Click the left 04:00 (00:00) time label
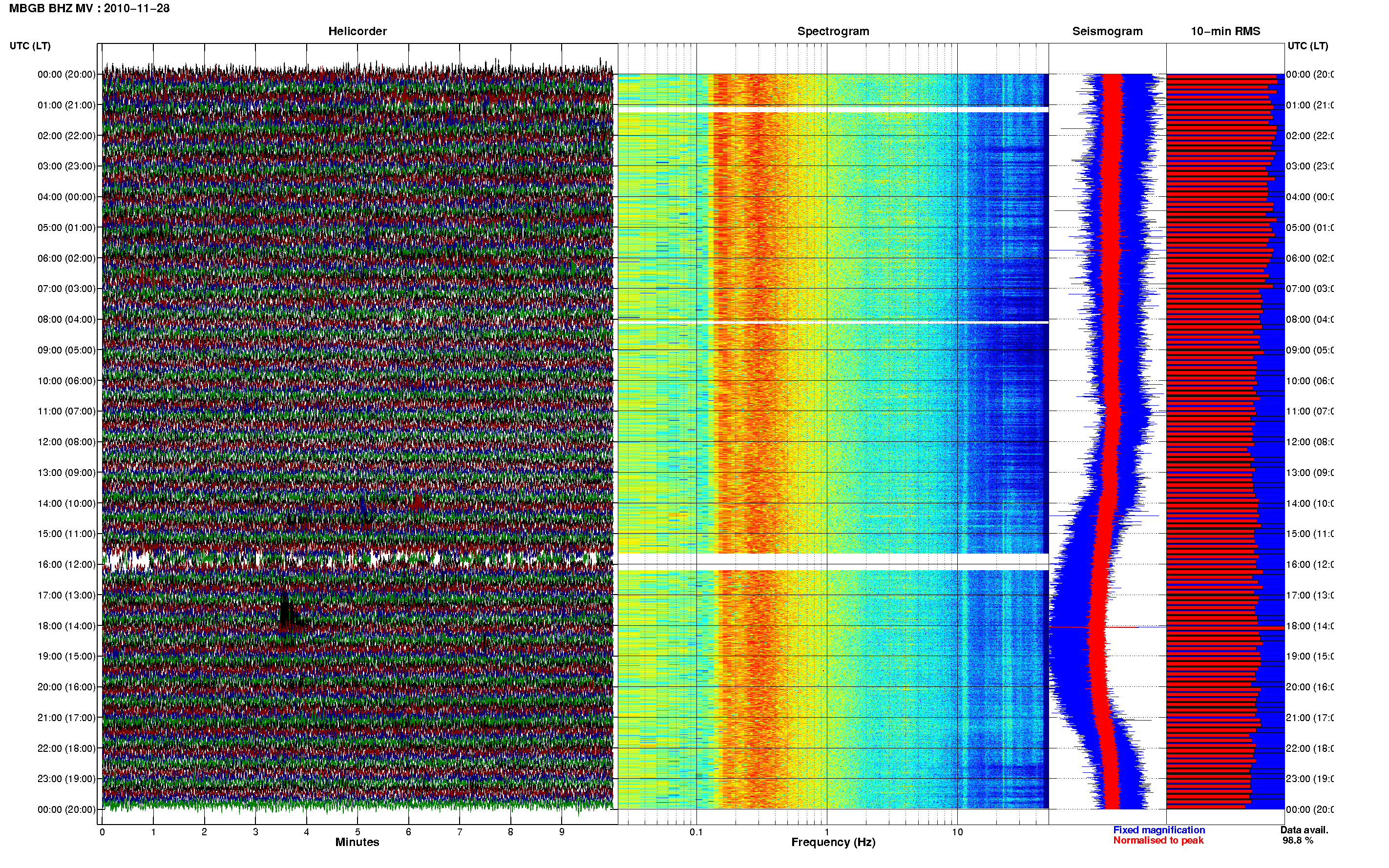 tap(66, 197)
